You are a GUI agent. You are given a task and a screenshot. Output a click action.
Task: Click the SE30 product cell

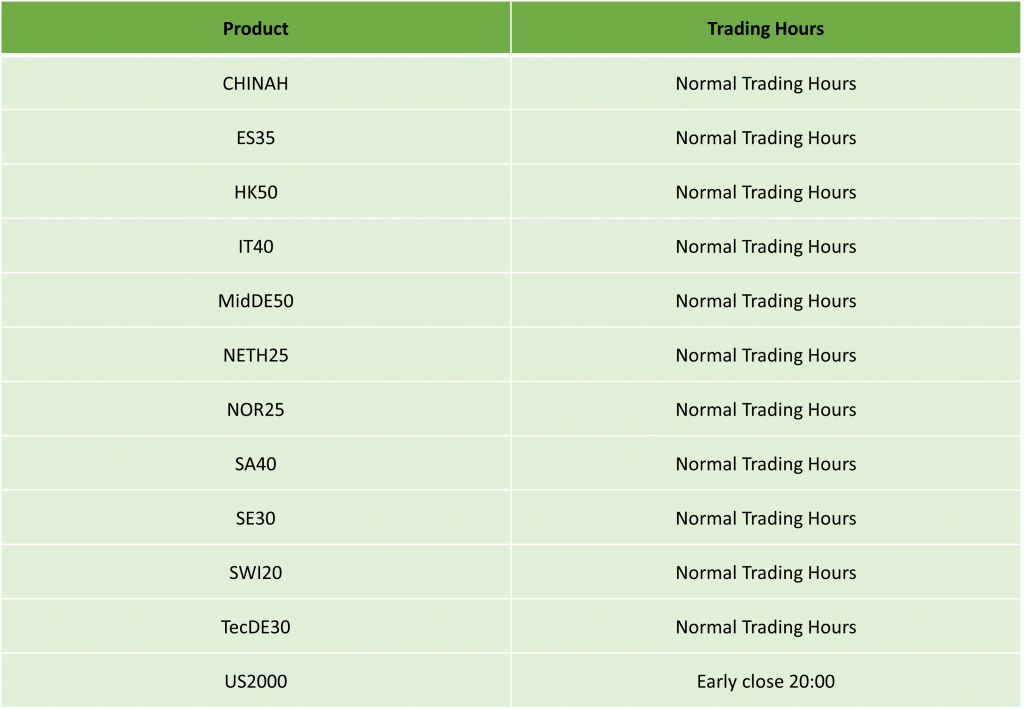pyautogui.click(x=255, y=518)
